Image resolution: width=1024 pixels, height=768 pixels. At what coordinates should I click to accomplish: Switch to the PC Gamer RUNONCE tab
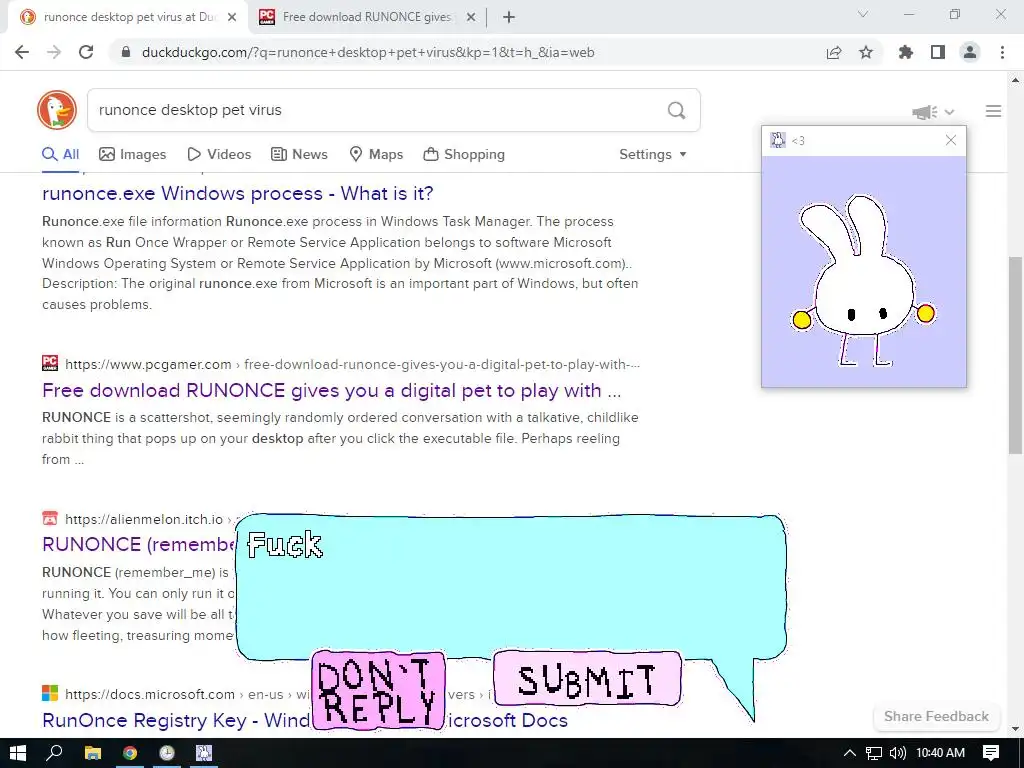(366, 17)
